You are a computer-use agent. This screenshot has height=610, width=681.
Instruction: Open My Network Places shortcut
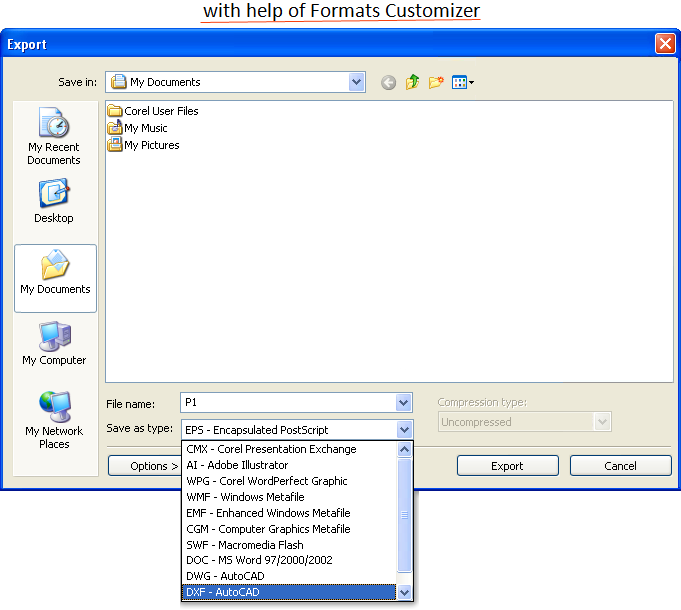tap(54, 419)
